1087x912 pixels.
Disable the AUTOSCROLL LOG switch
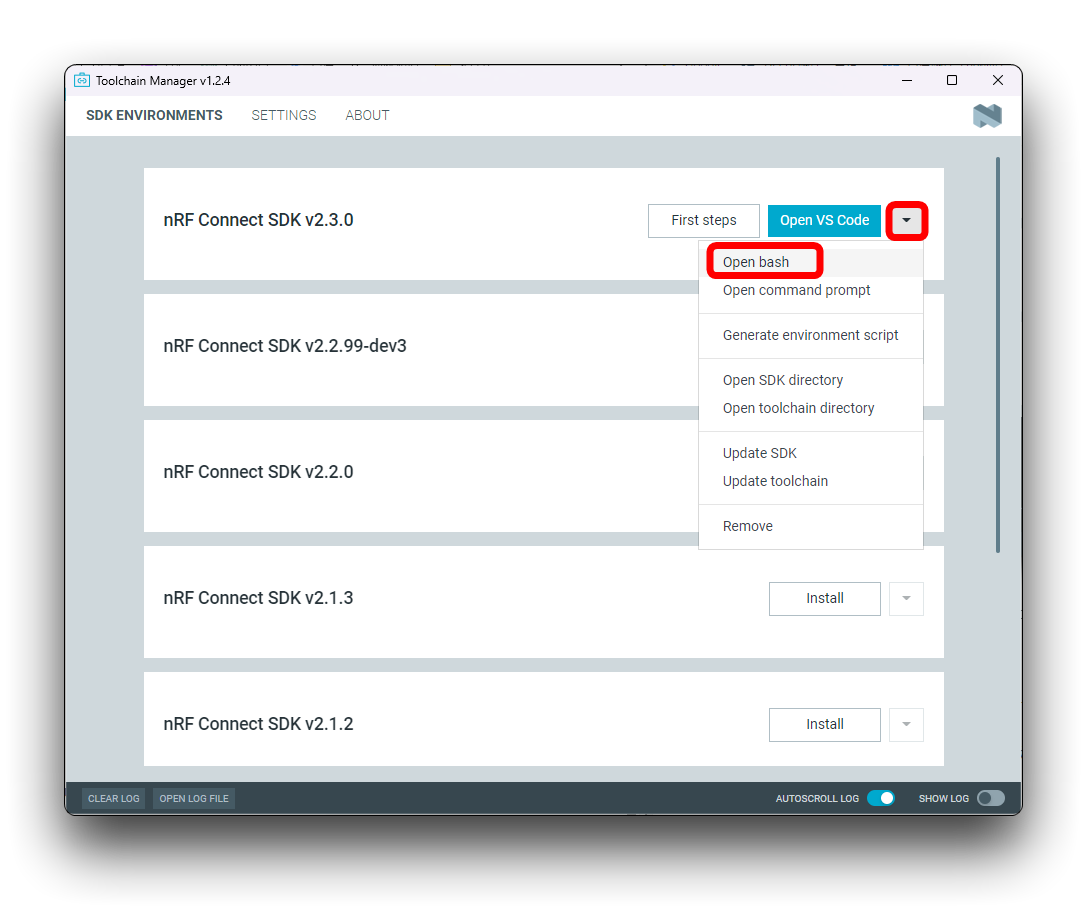coord(881,798)
